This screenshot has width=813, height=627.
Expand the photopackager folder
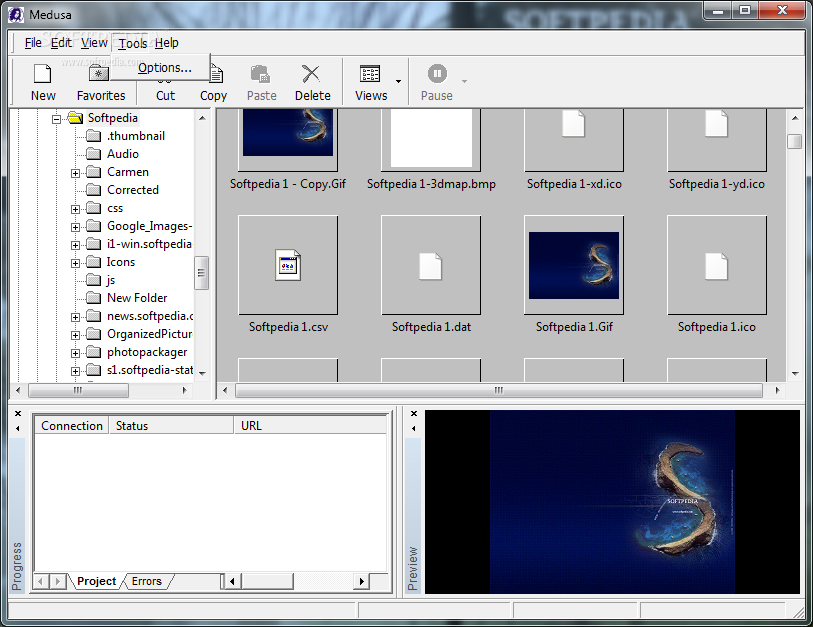pyautogui.click(x=76, y=353)
